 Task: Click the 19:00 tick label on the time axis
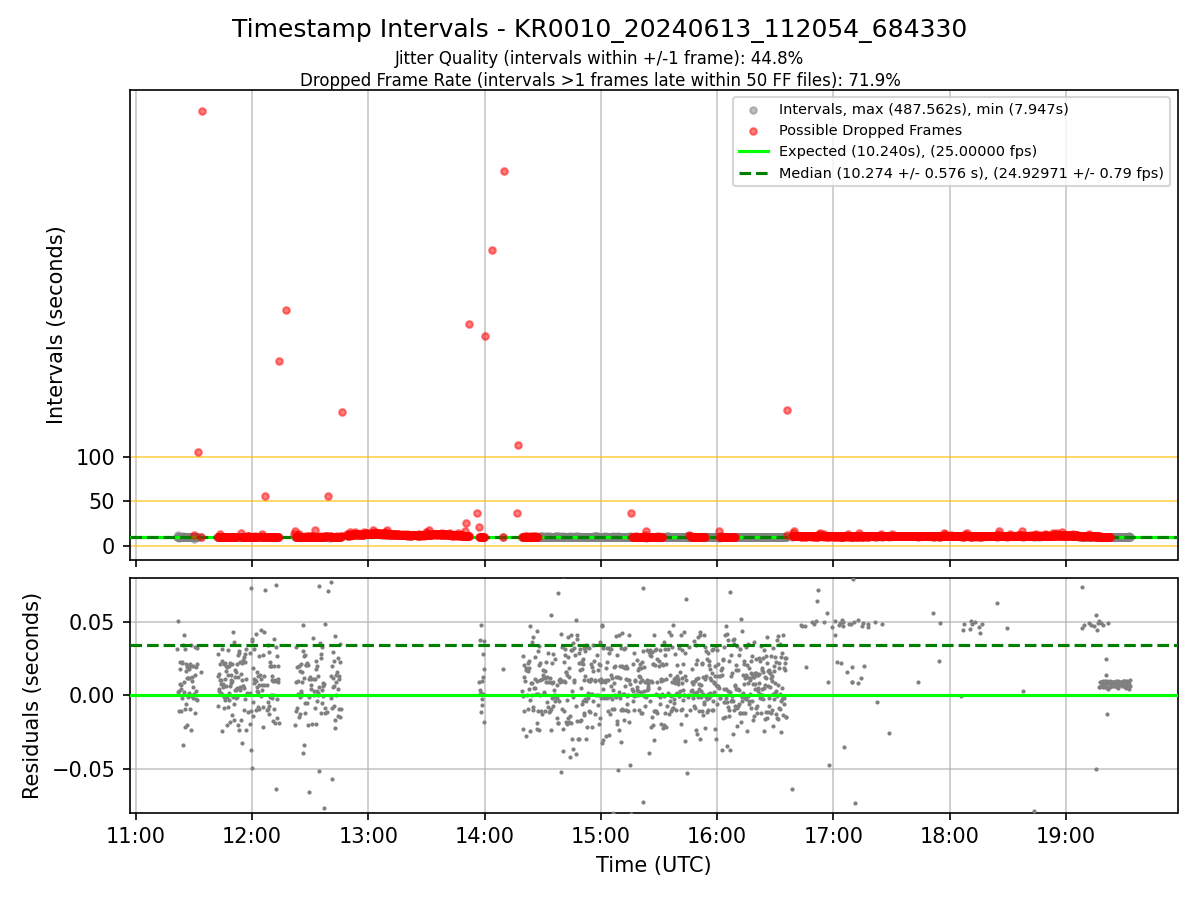coord(1066,834)
